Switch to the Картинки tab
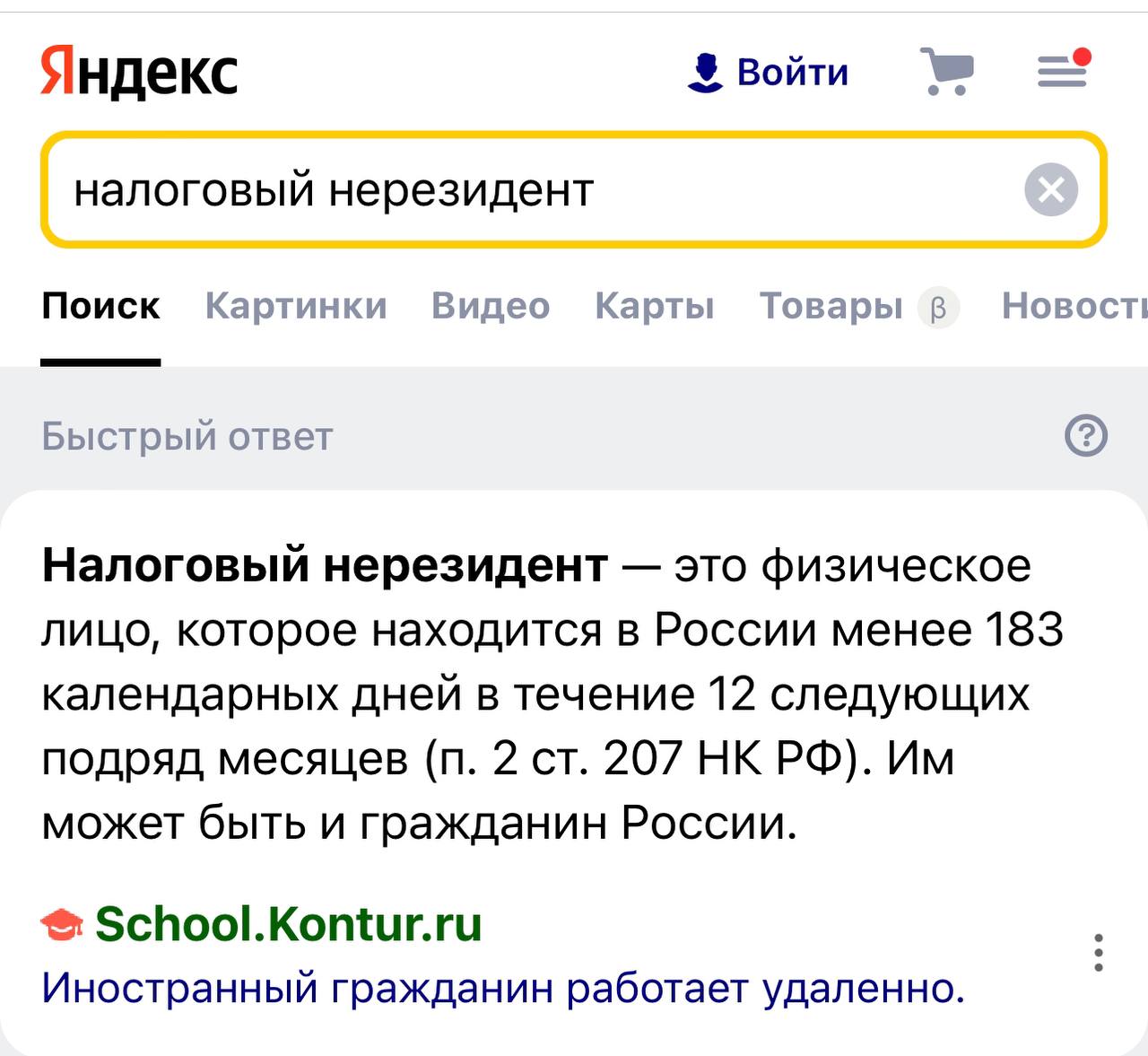The height and width of the screenshot is (1056, 1148). [x=296, y=307]
